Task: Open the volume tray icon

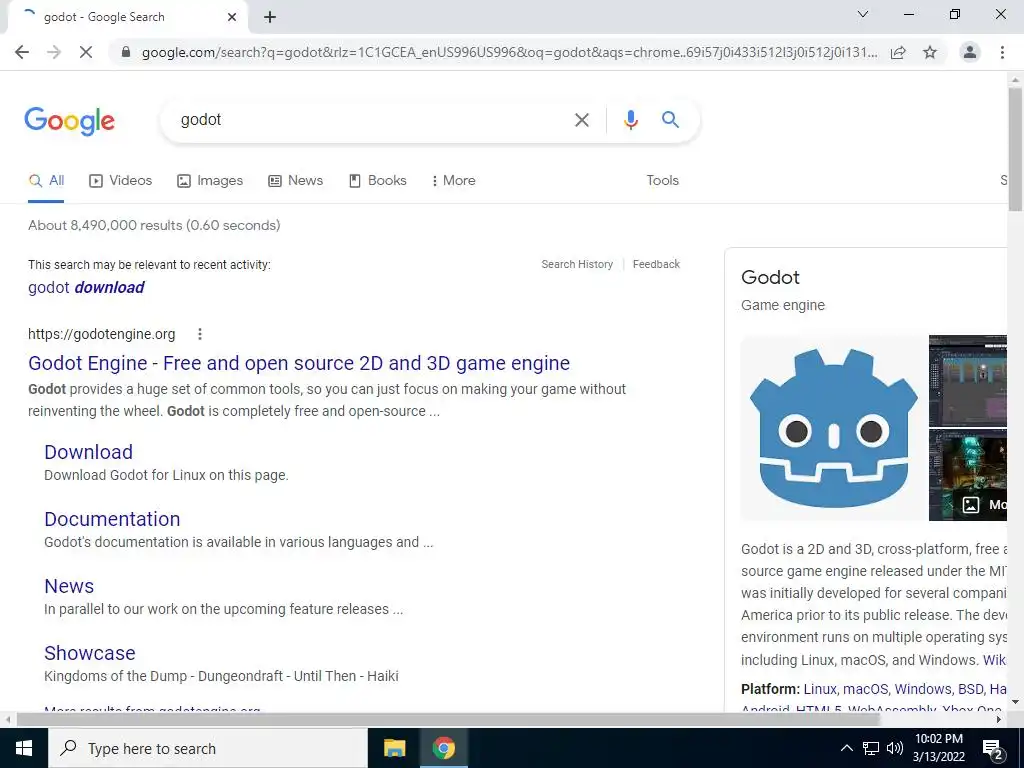Action: tap(895, 748)
